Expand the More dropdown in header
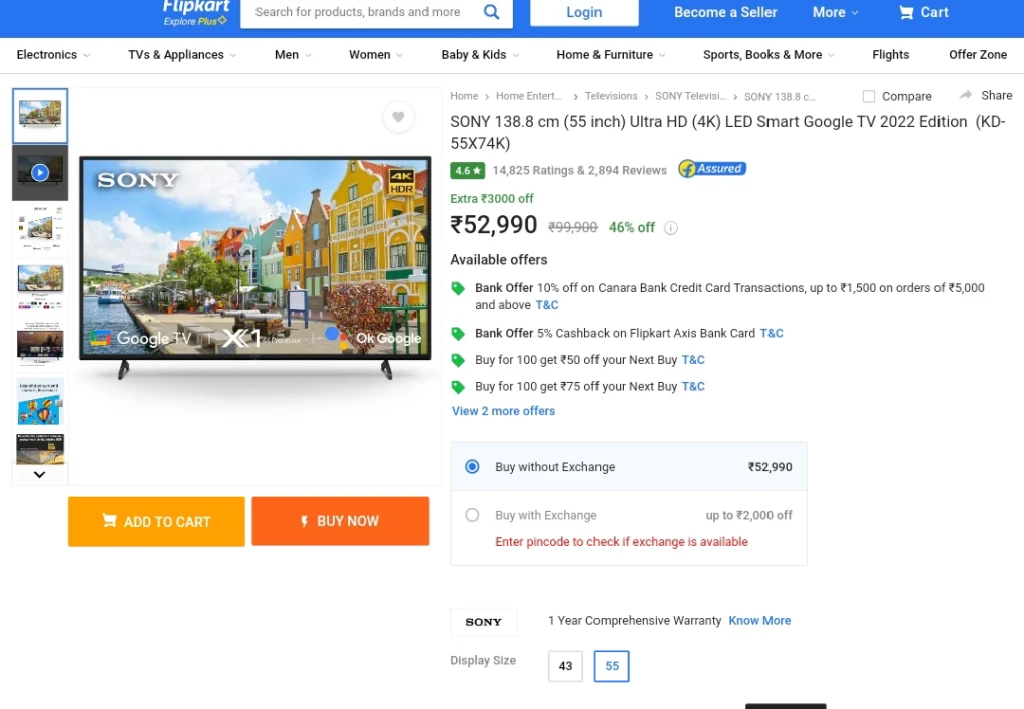The height and width of the screenshot is (709, 1024). [x=835, y=12]
